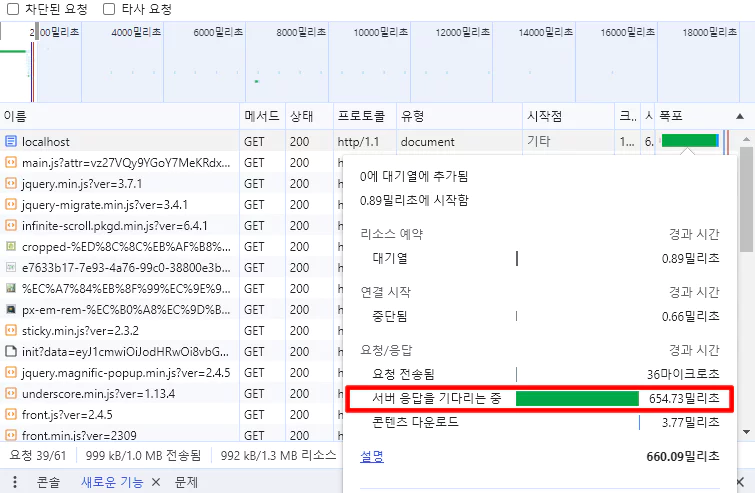
Task: Click the 기타 initiator cell of localhost
Action: [x=538, y=141]
